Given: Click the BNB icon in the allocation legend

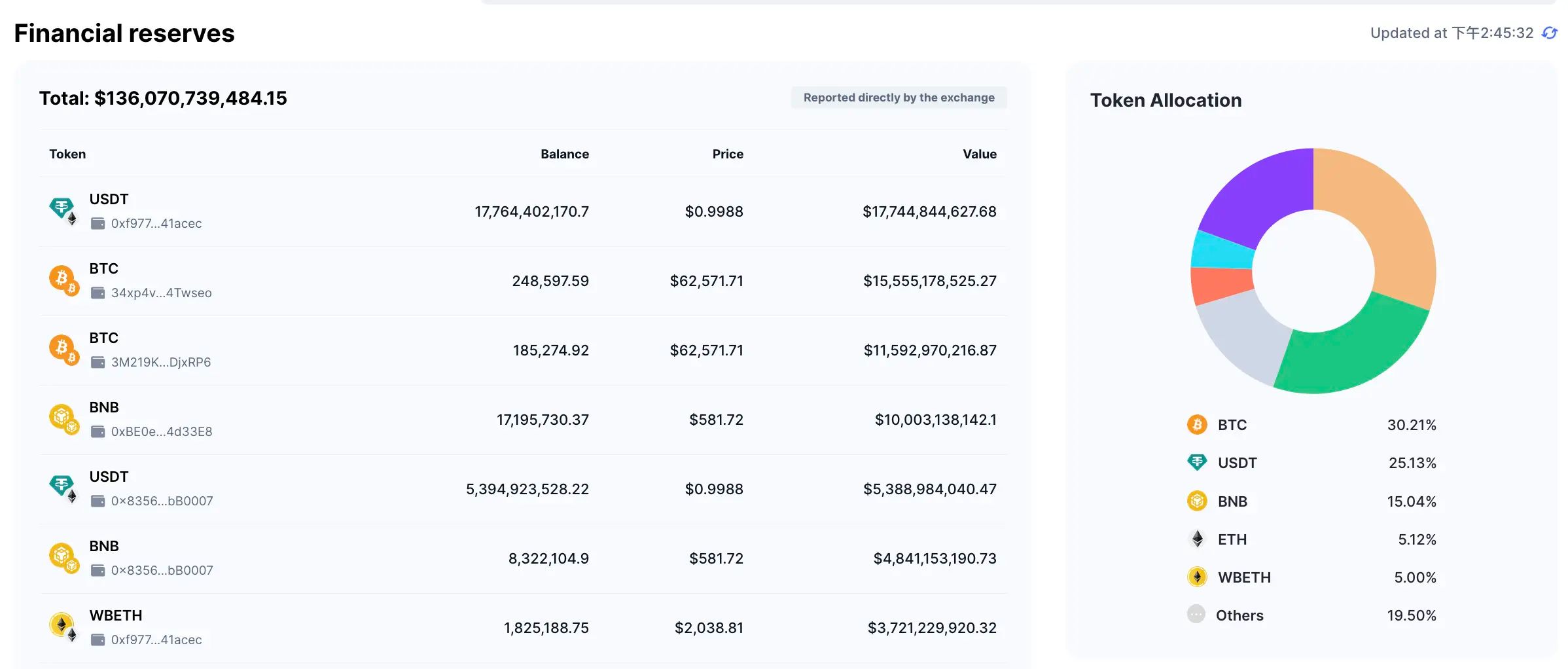Looking at the screenshot, I should 1197,501.
